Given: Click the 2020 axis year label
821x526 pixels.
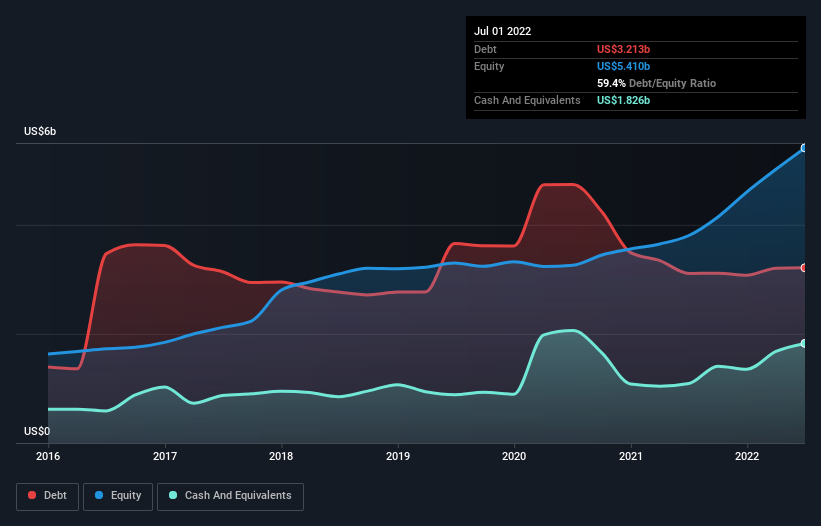Looking at the screenshot, I should click(514, 456).
